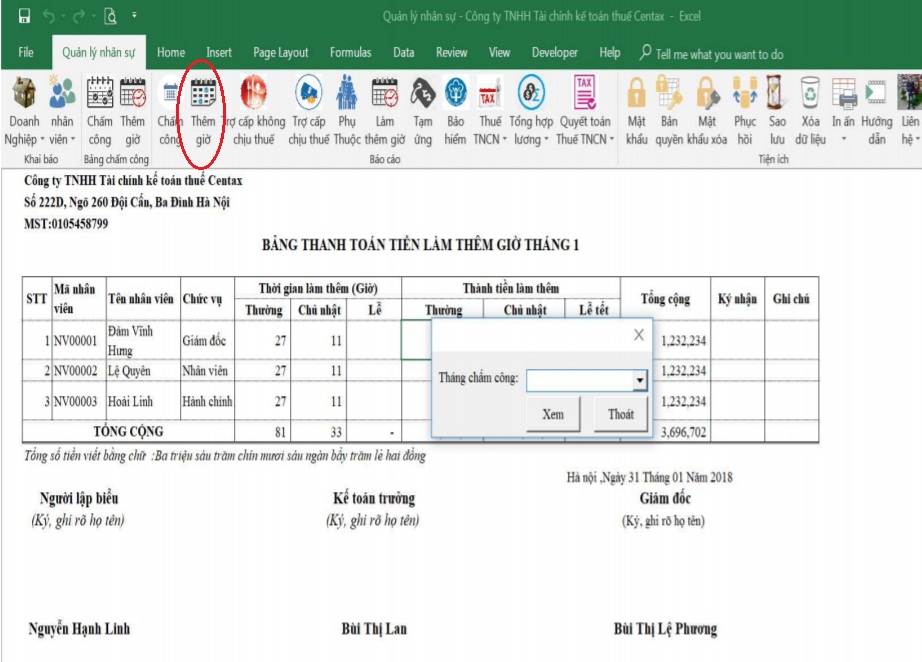
Task: Open the Formulas ribbon tab
Action: click(x=350, y=53)
